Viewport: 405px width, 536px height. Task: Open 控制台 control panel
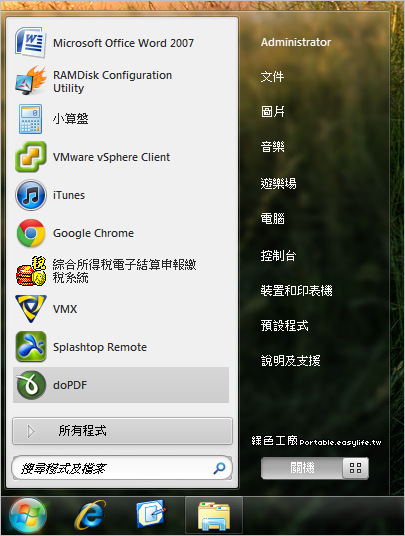pos(278,255)
